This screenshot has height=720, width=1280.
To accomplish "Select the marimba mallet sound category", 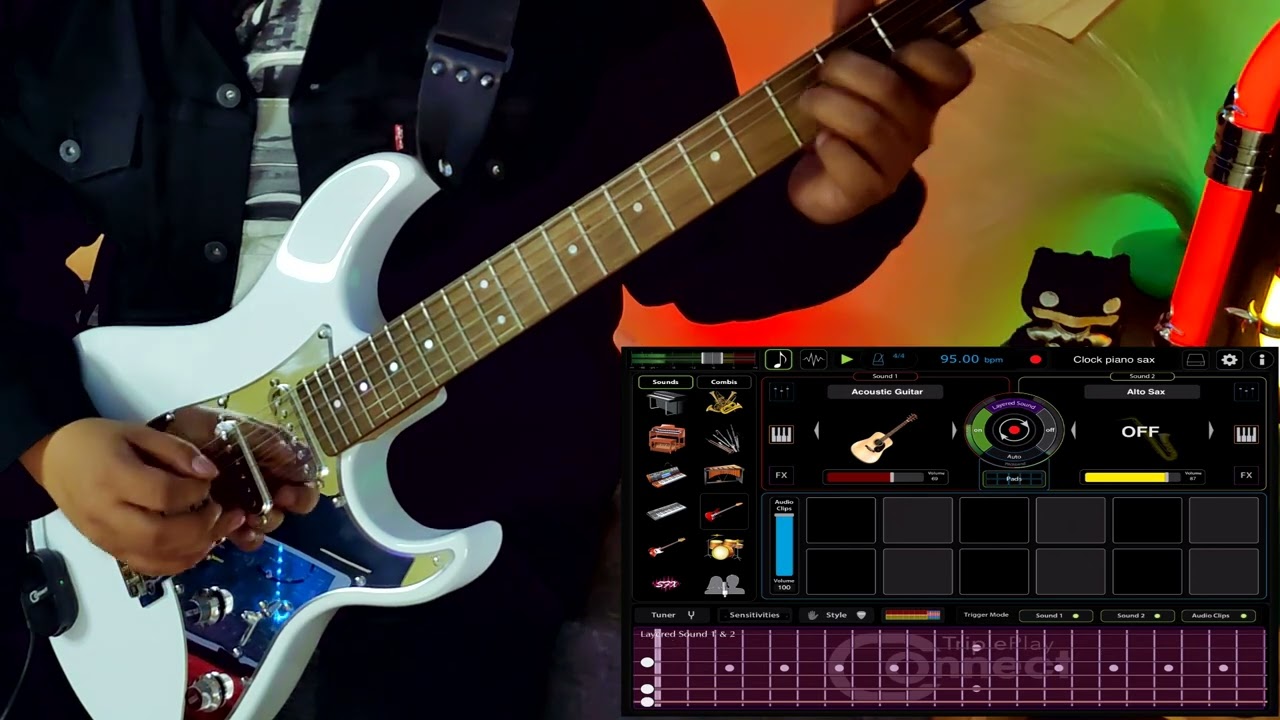I will coord(724,476).
